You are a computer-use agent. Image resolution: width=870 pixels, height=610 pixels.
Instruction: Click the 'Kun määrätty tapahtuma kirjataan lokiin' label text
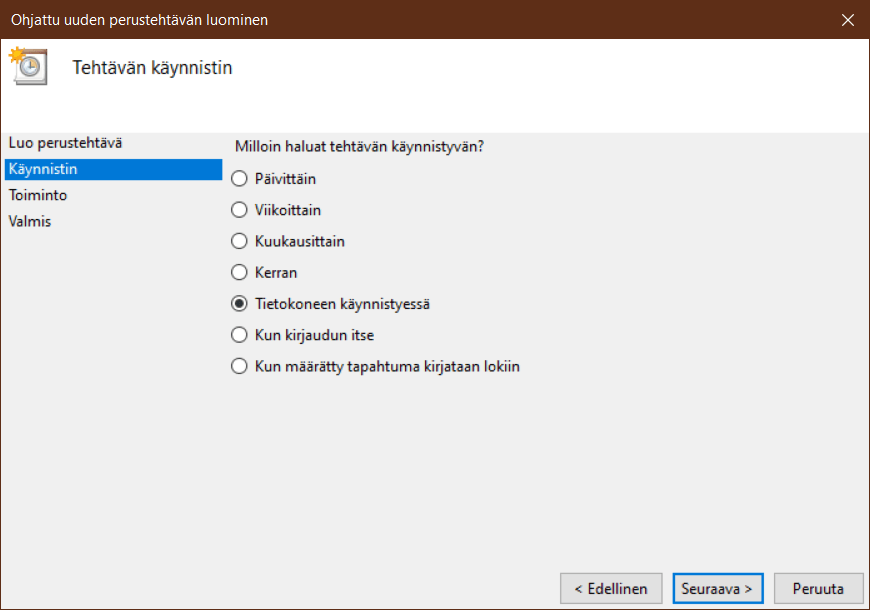coord(387,366)
